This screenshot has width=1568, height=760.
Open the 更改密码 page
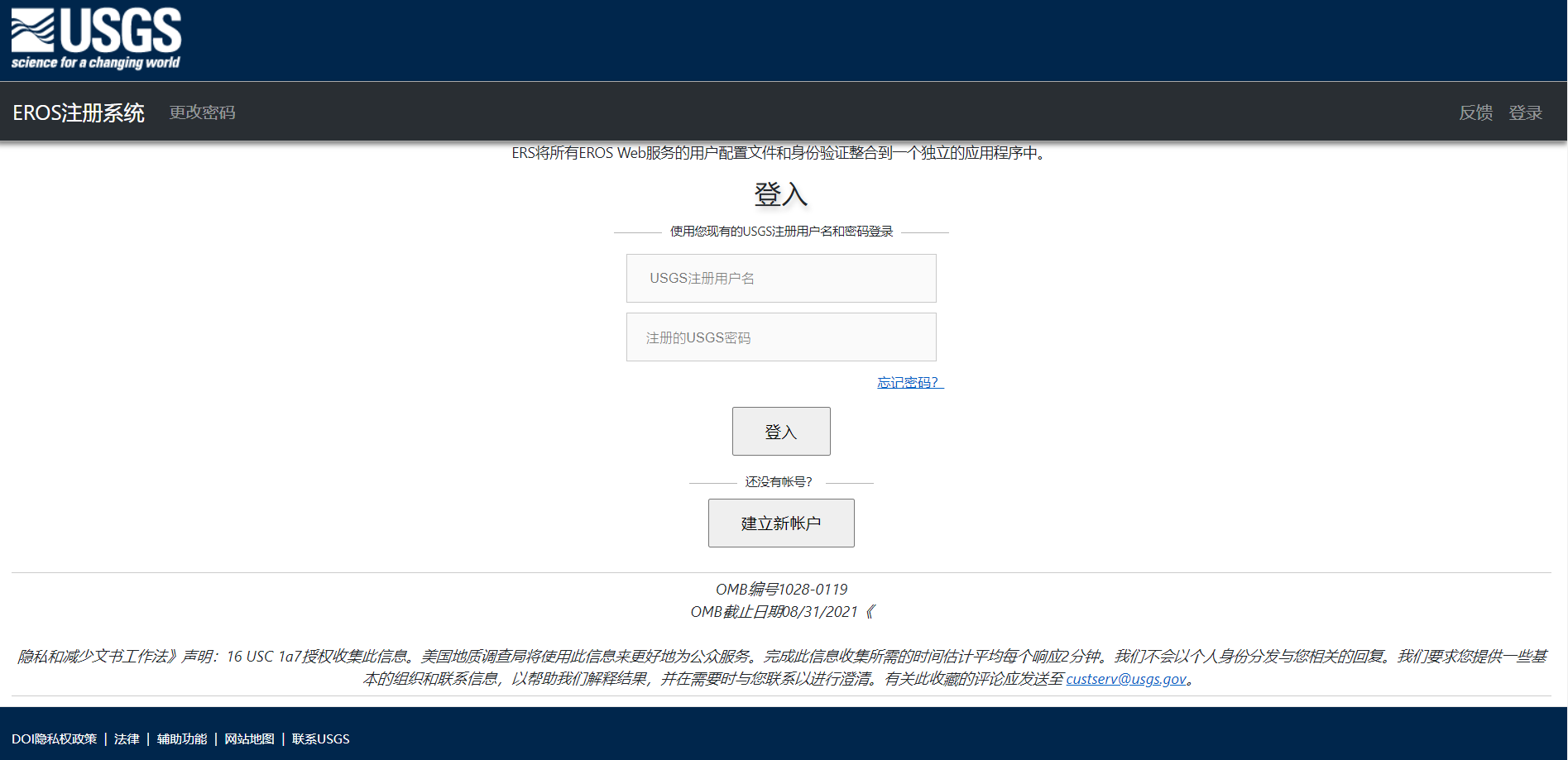202,112
